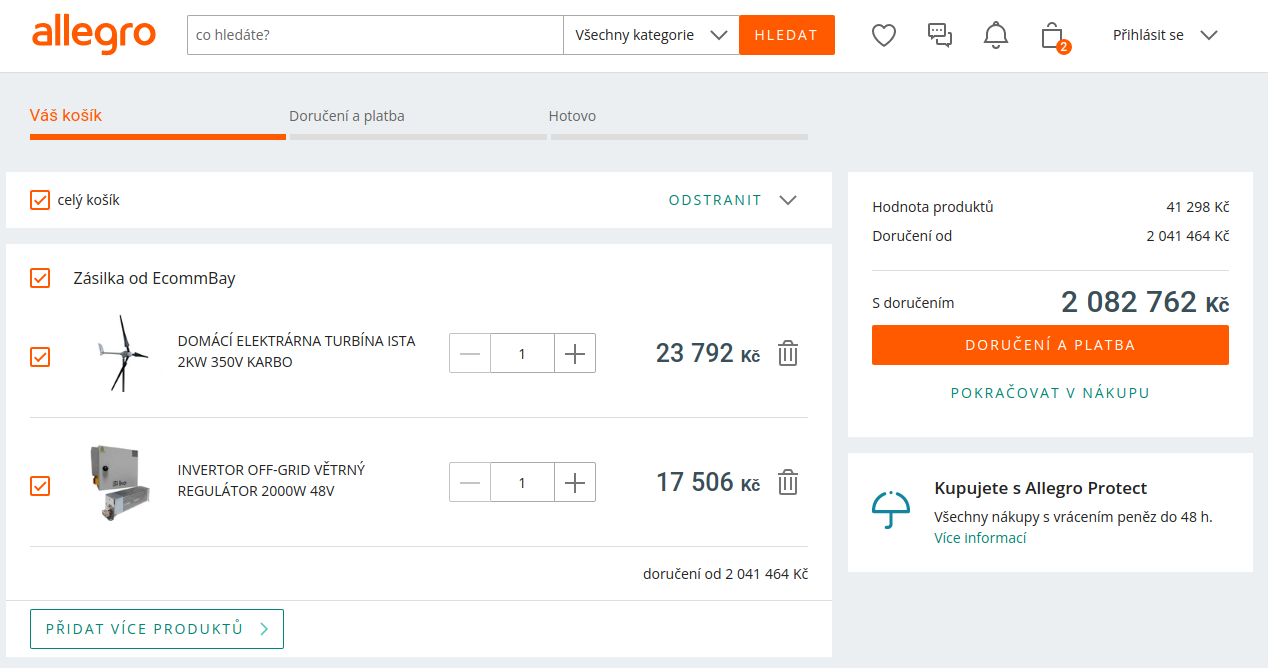Select the "Hotovo" step tab
This screenshot has height=668, width=1268.
572,116
